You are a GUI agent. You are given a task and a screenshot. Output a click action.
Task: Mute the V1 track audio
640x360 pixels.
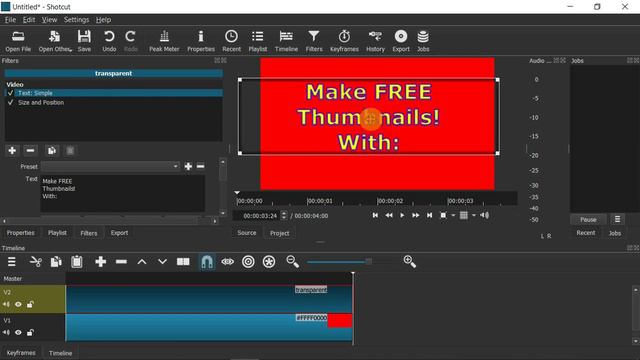tap(6, 333)
